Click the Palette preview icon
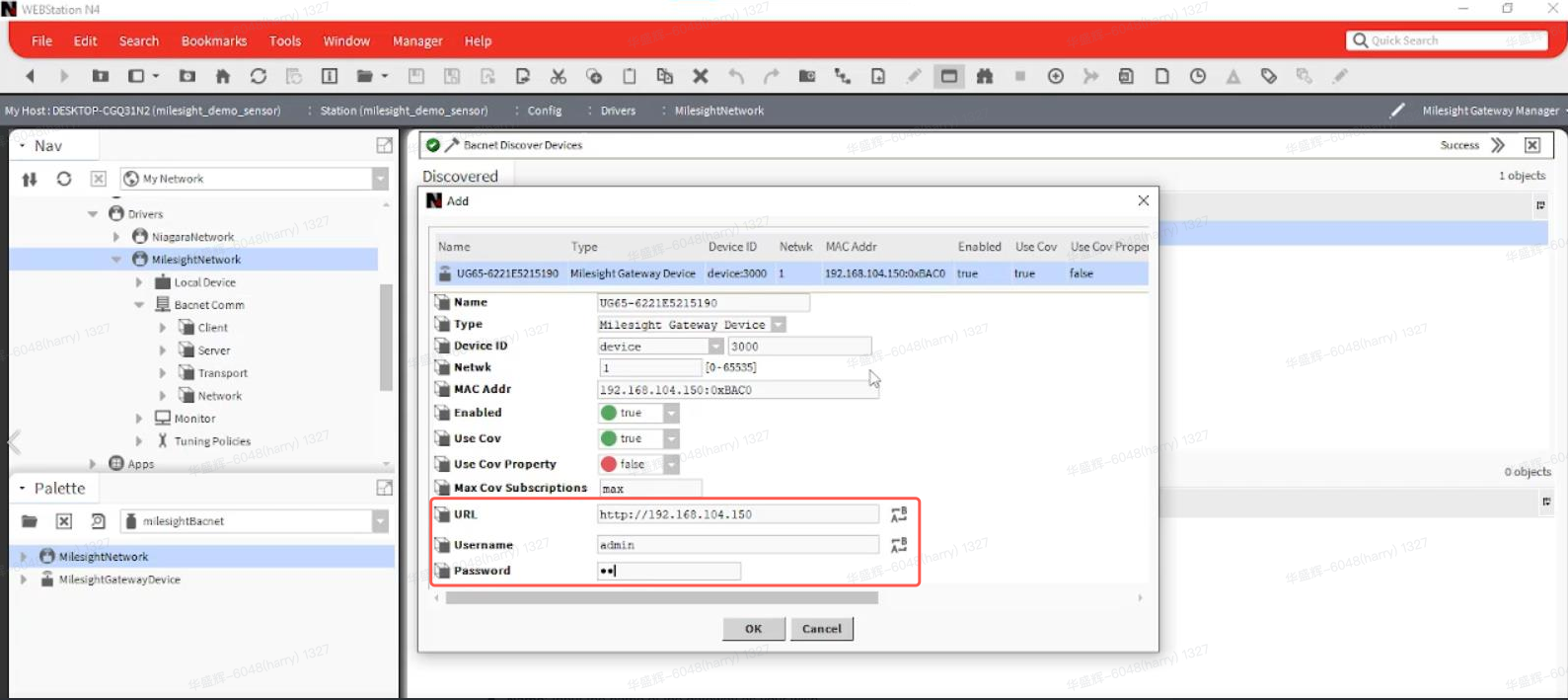The height and width of the screenshot is (700, 1568). pyautogui.click(x=98, y=521)
